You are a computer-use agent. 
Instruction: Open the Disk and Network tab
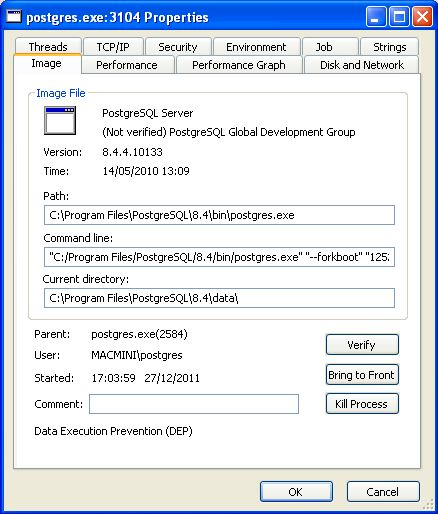coord(361,65)
